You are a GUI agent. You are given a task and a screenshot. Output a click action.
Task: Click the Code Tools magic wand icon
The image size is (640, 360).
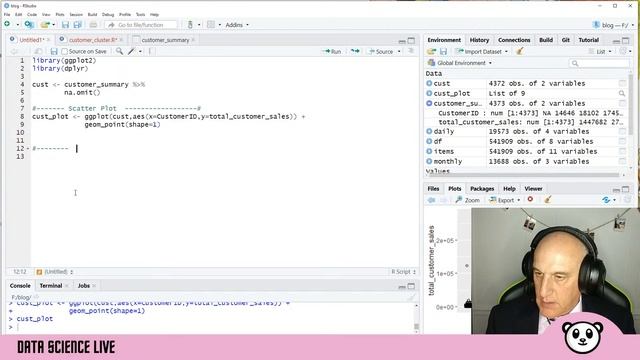[131, 51]
